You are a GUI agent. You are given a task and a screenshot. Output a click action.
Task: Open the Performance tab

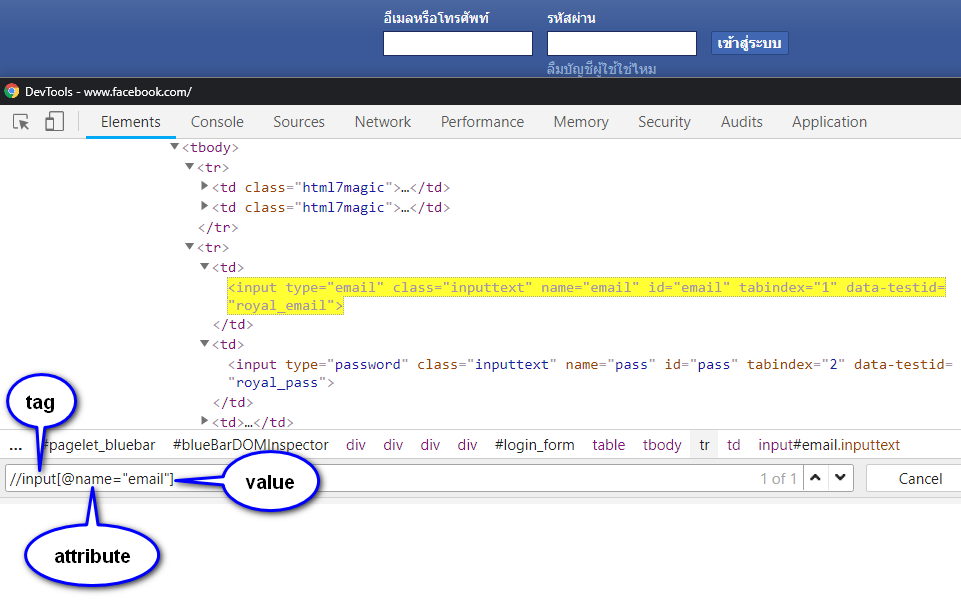pyautogui.click(x=482, y=122)
